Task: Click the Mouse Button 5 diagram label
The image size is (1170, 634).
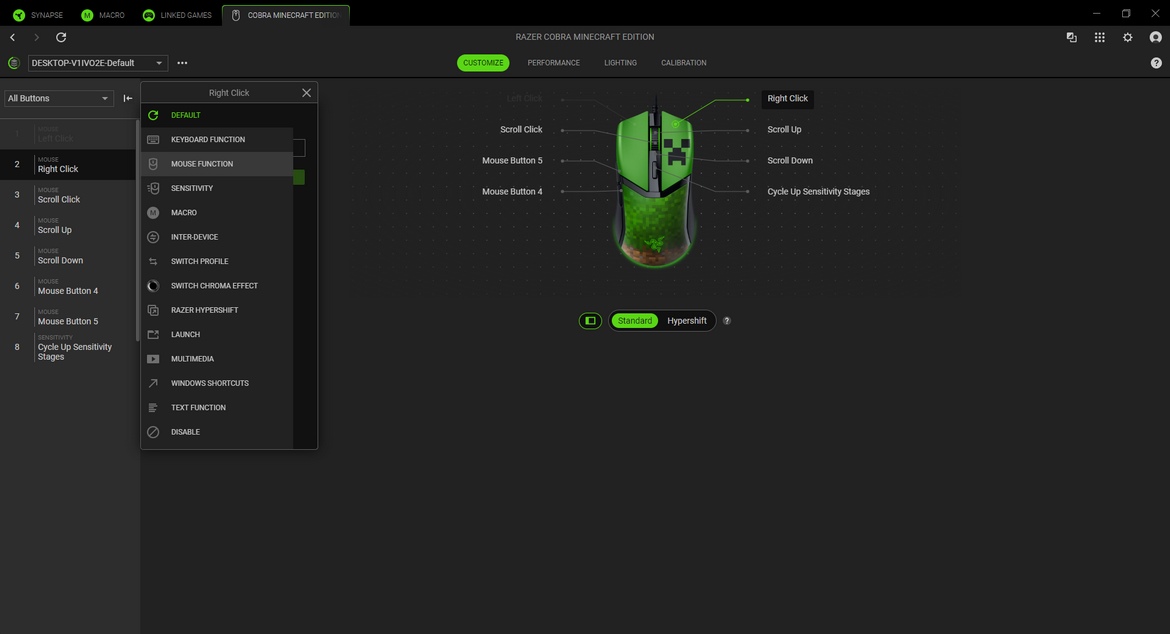Action: (x=512, y=160)
